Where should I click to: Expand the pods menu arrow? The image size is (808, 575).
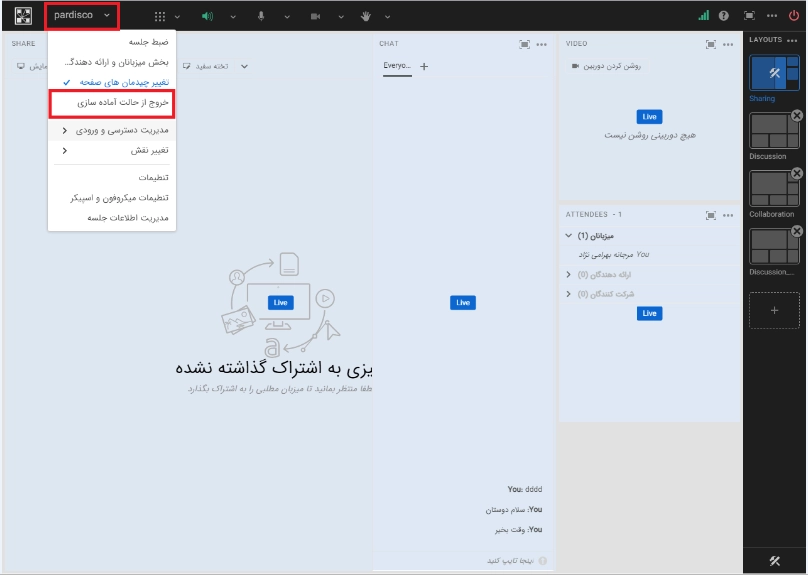coord(177,16)
